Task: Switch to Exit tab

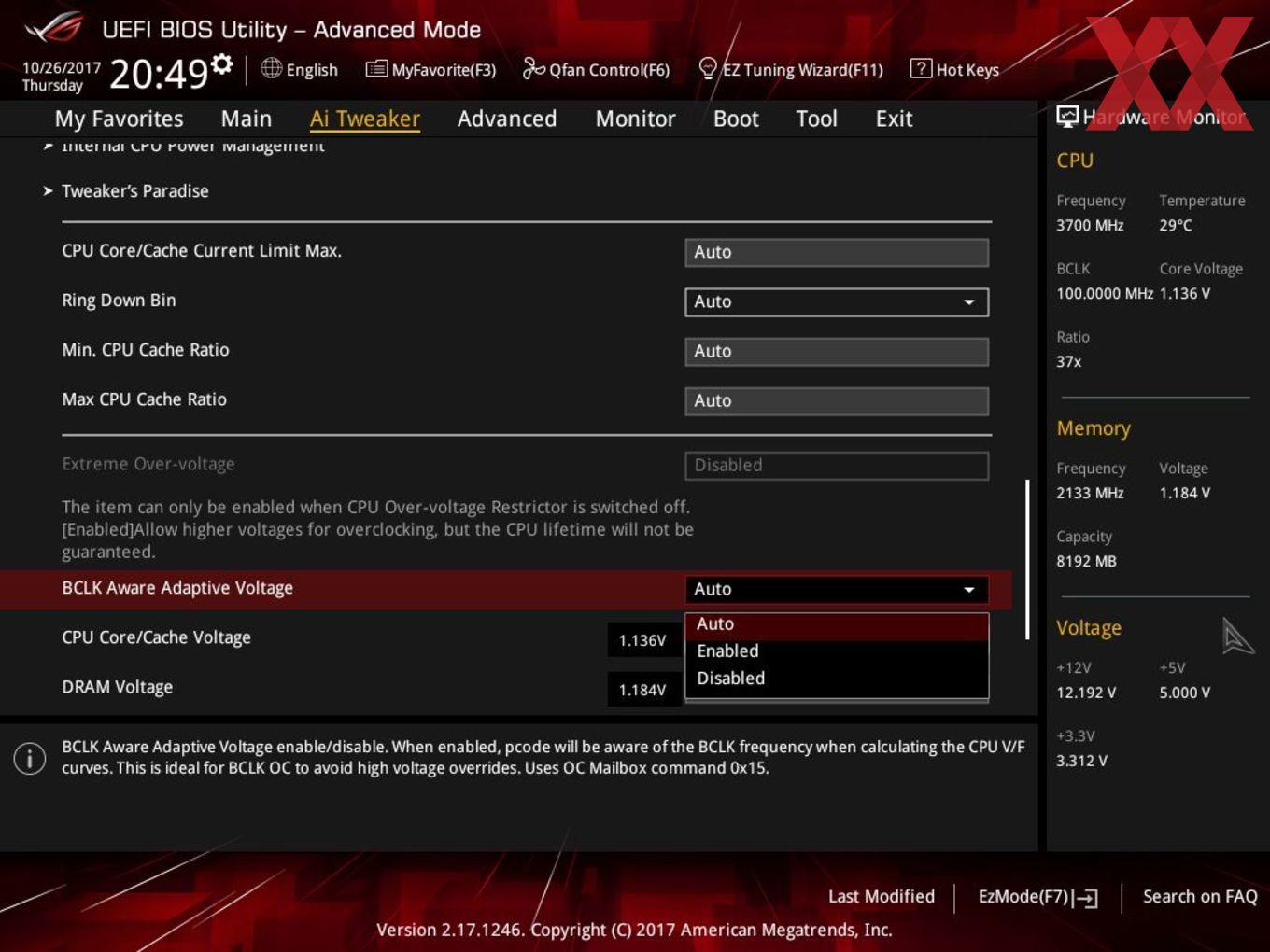Action: [x=894, y=119]
